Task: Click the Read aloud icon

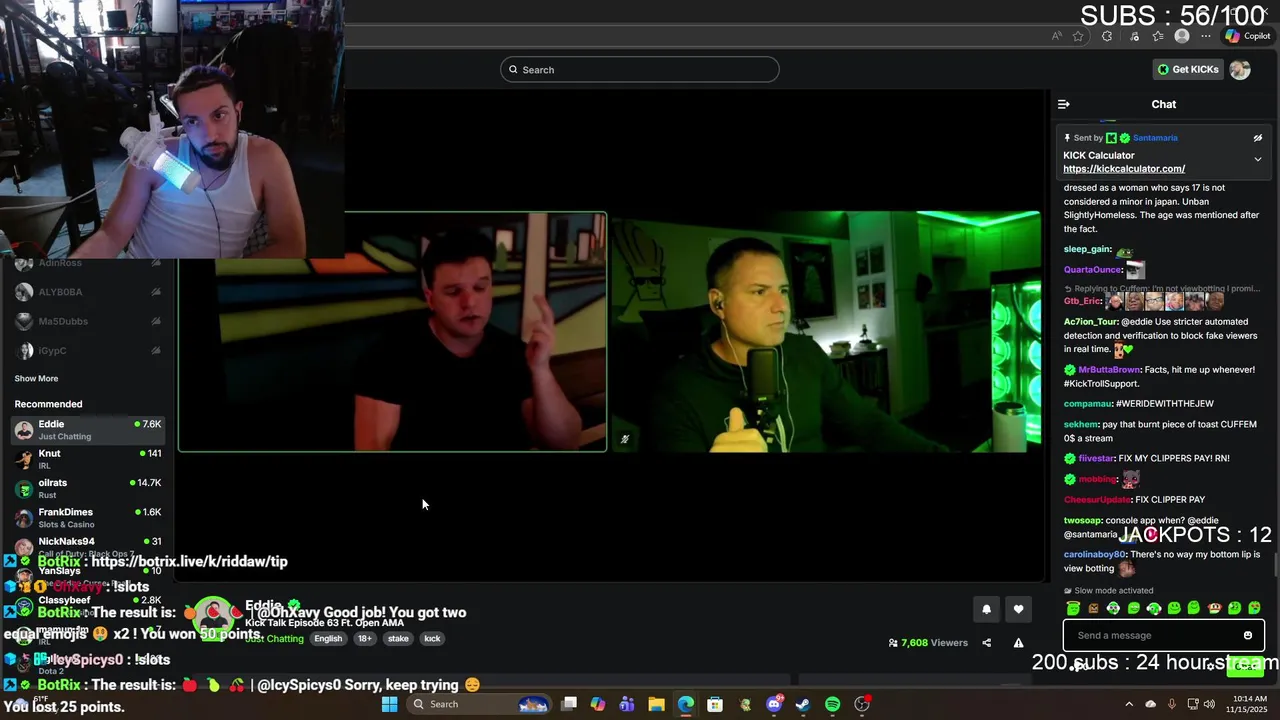Action: coord(1057,36)
